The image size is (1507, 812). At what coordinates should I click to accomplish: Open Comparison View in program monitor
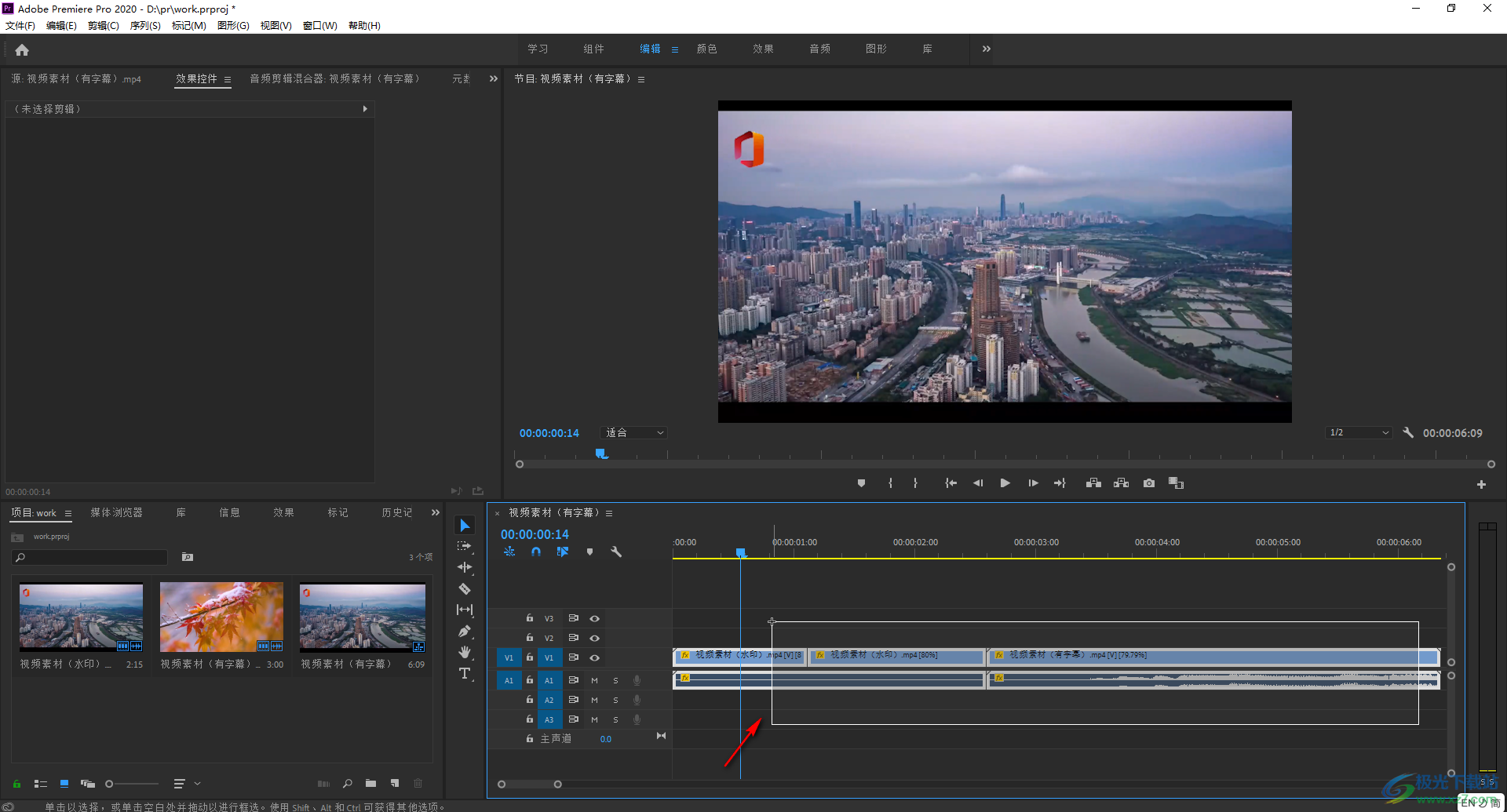1176,483
